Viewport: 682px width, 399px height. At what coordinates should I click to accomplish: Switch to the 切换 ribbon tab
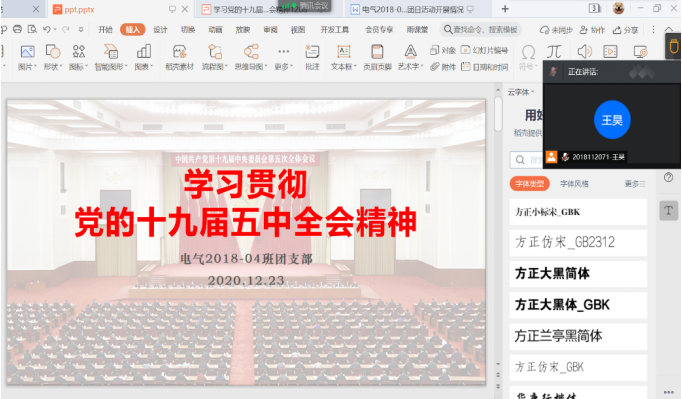188,30
